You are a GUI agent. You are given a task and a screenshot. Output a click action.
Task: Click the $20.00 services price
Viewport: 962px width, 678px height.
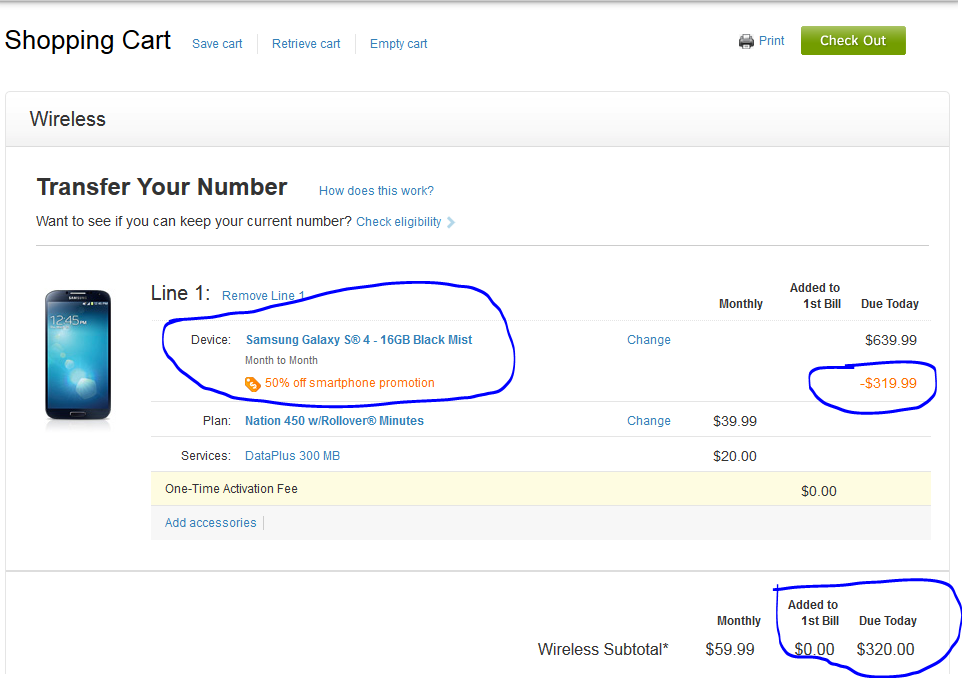735,456
